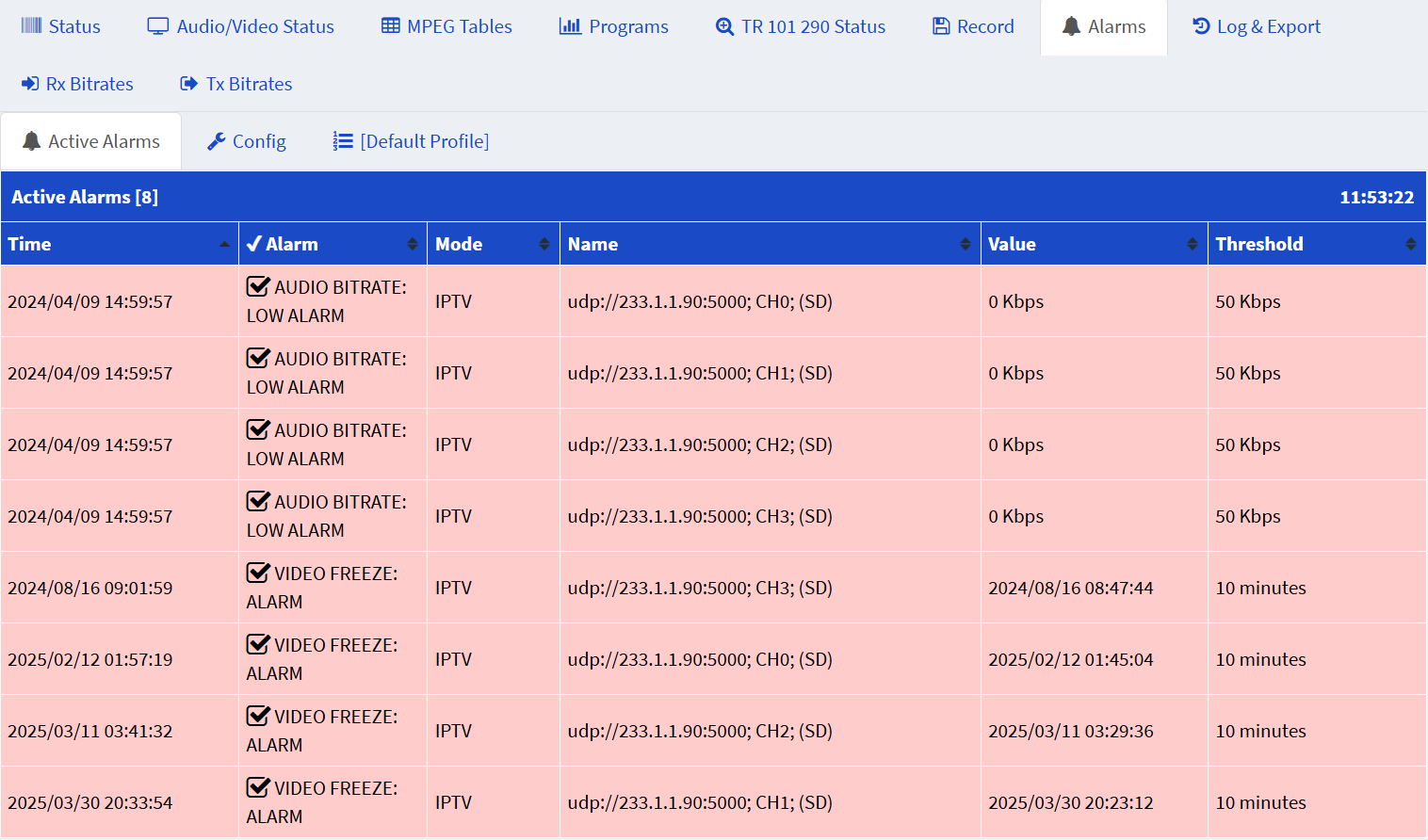Click the list icon beside Default Profile

click(x=343, y=141)
